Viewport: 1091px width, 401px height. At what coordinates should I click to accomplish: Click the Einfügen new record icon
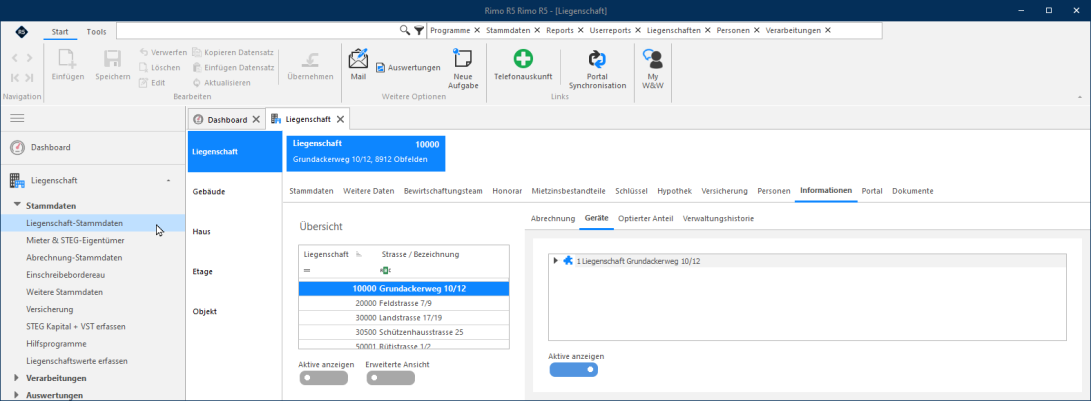point(67,59)
